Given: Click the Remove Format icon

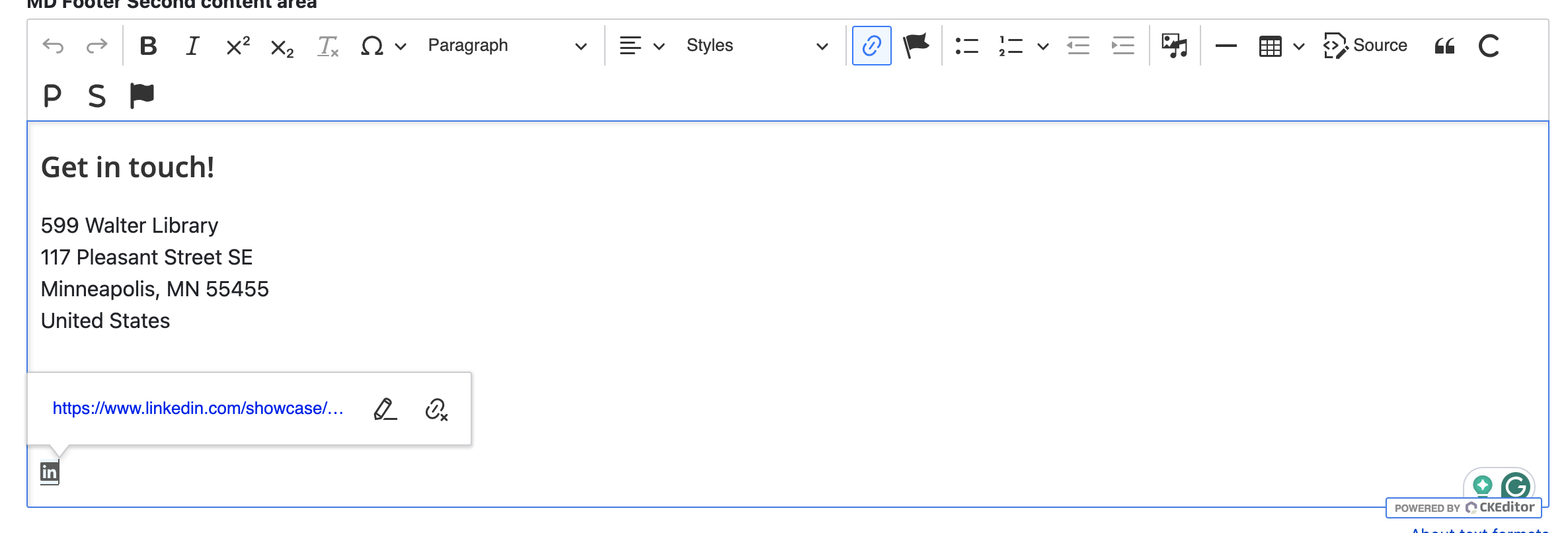Looking at the screenshot, I should pos(328,46).
